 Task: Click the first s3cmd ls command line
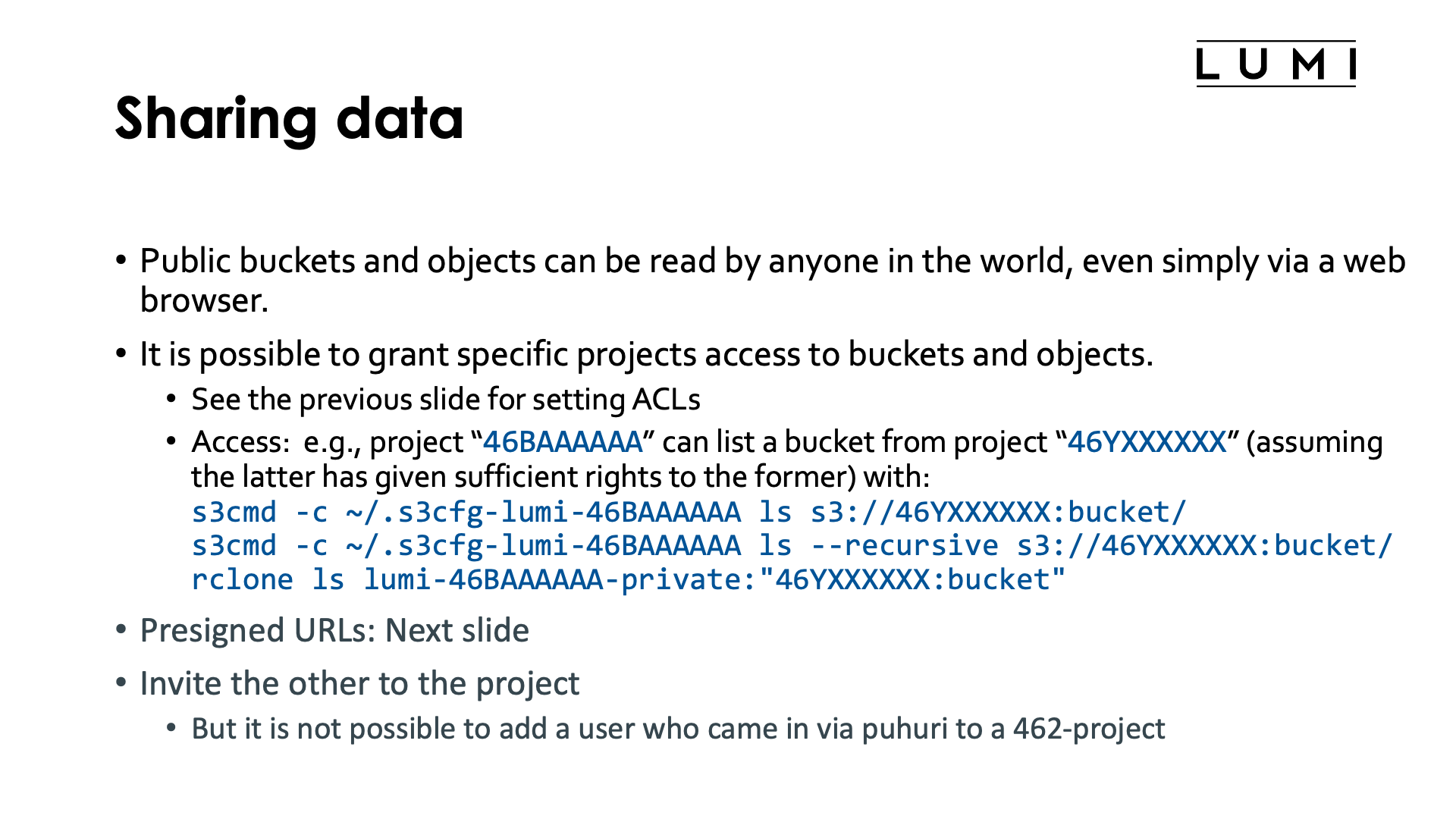click(x=689, y=513)
